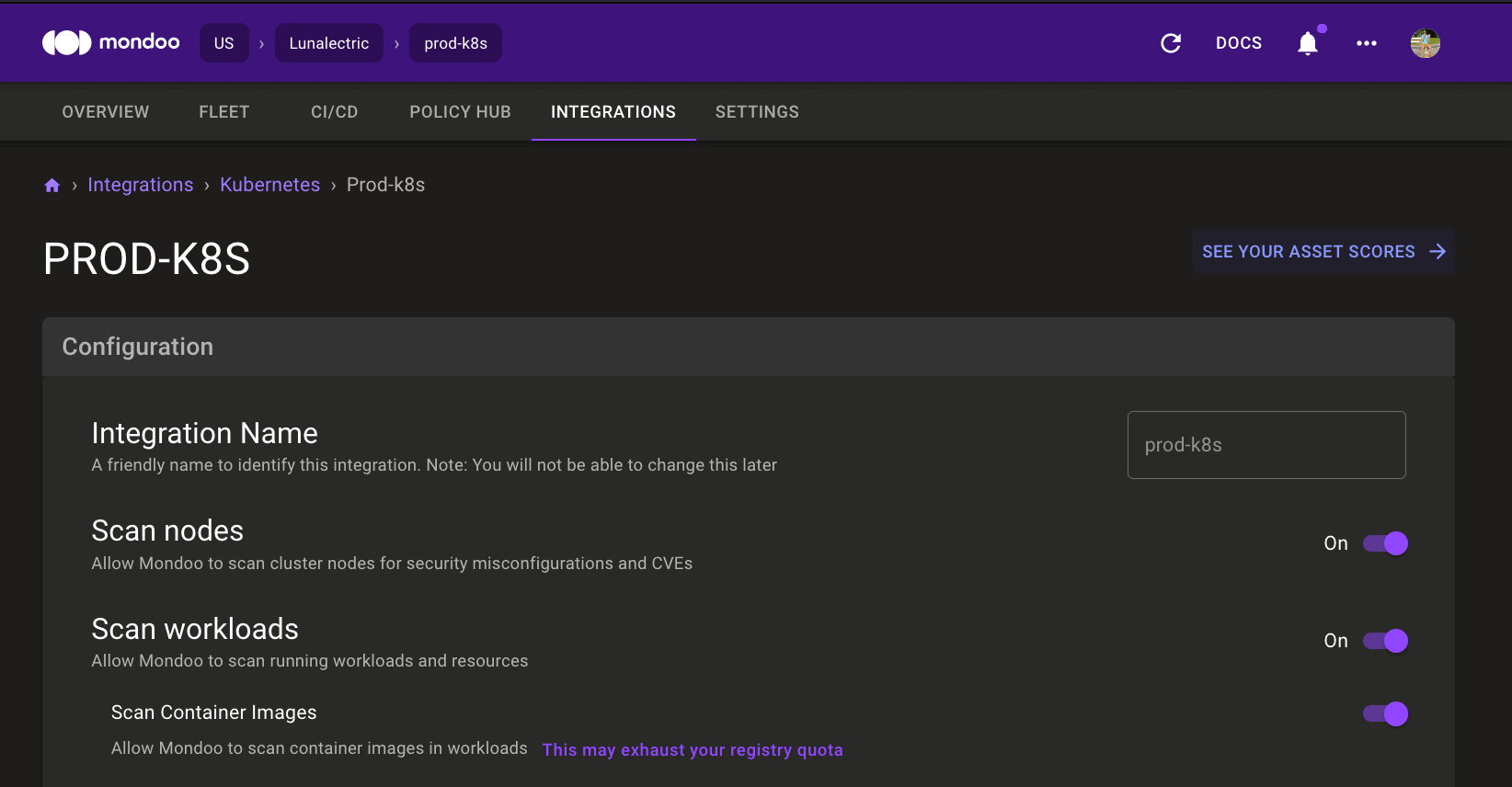Click arrow icon beside See Your Asset Scores

(x=1438, y=252)
